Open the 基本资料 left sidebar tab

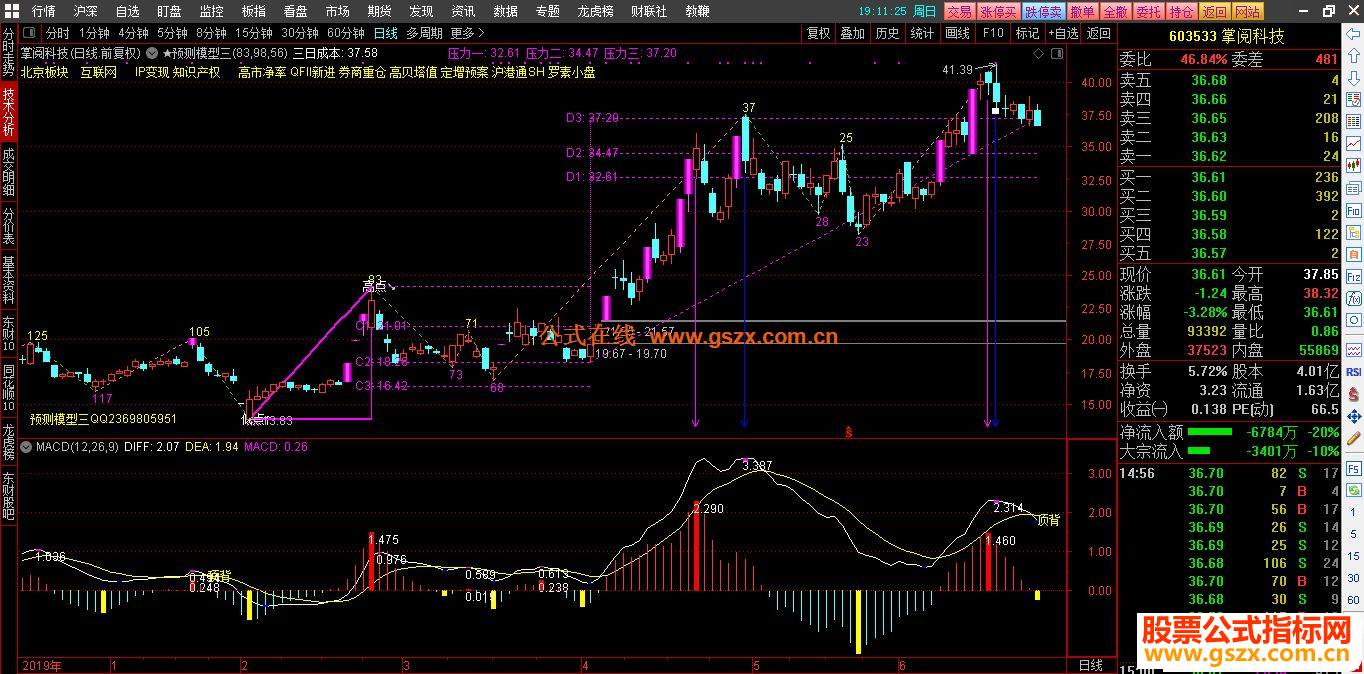tap(8, 280)
